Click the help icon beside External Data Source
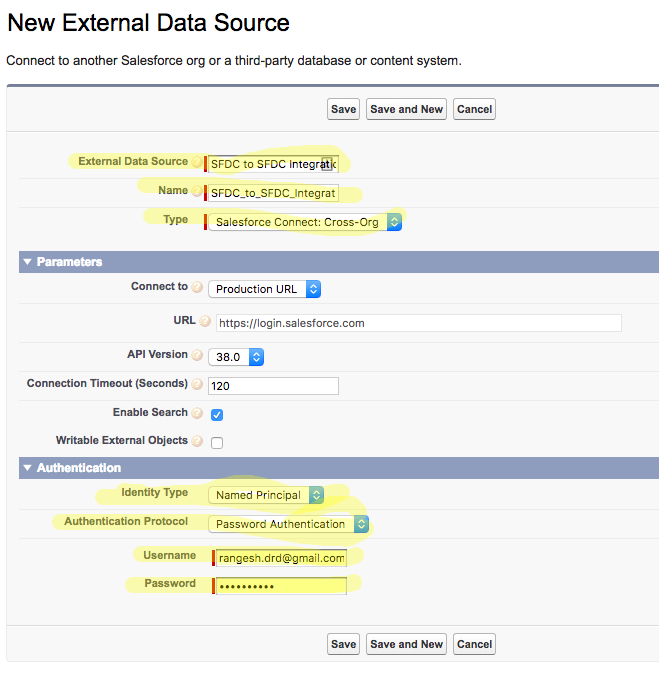This screenshot has width=659, height=689. tap(197, 162)
